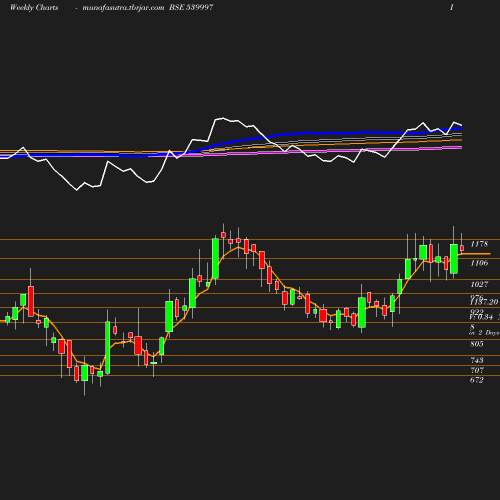This screenshot has width=500, height=500.
Task: Click the 743 price level label
Action: click(477, 360)
